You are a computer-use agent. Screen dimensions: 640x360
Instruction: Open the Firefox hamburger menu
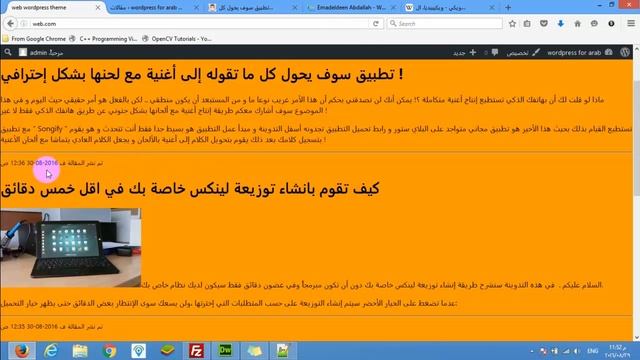point(631,23)
